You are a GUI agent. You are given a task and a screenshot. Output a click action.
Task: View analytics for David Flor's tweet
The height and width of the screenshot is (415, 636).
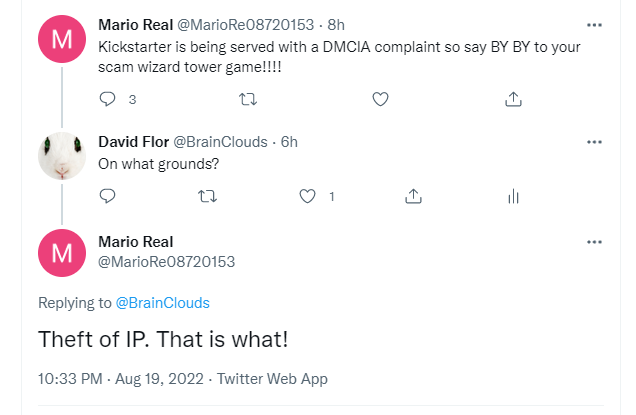[513, 197]
